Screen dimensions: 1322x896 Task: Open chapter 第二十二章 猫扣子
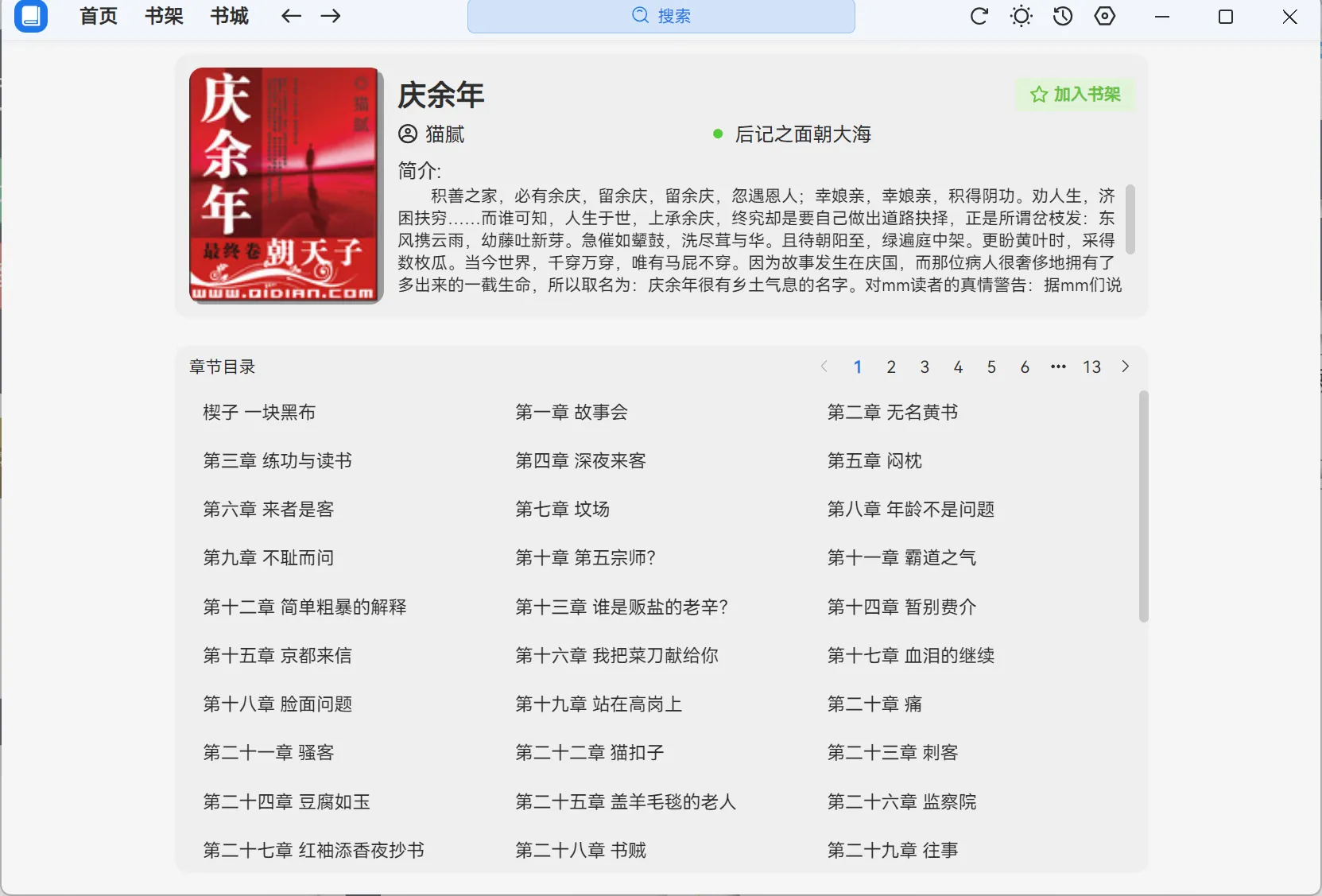coord(590,752)
